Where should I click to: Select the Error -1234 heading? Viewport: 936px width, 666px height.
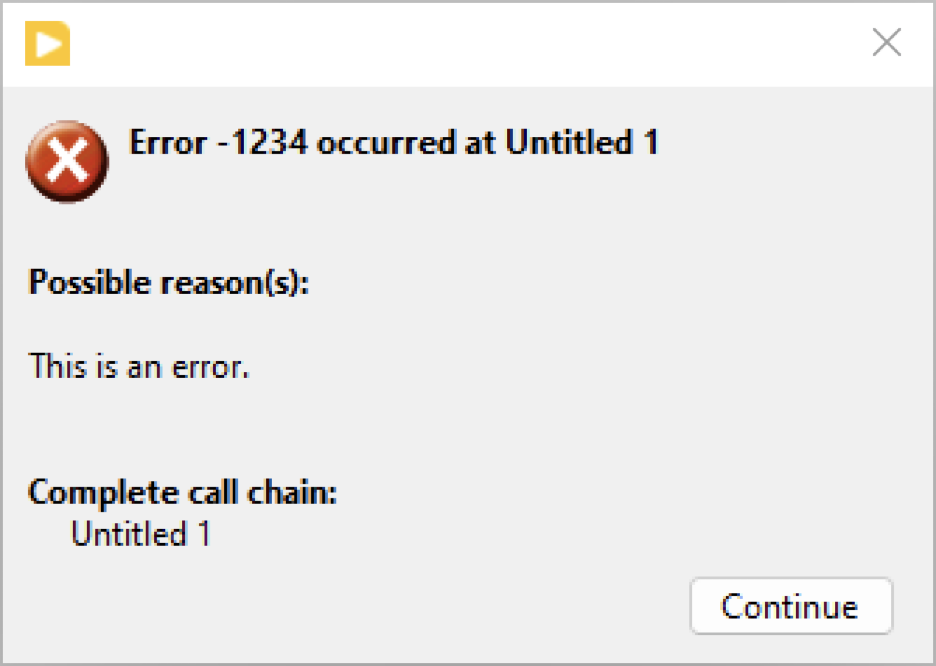coord(394,143)
